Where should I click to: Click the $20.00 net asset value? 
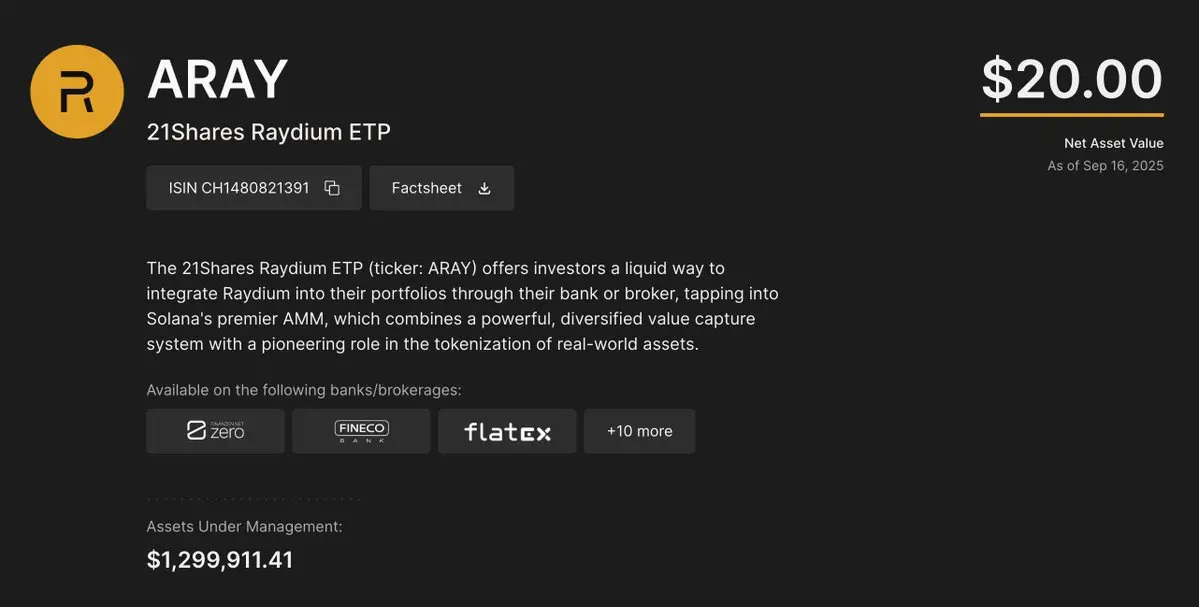(1072, 80)
